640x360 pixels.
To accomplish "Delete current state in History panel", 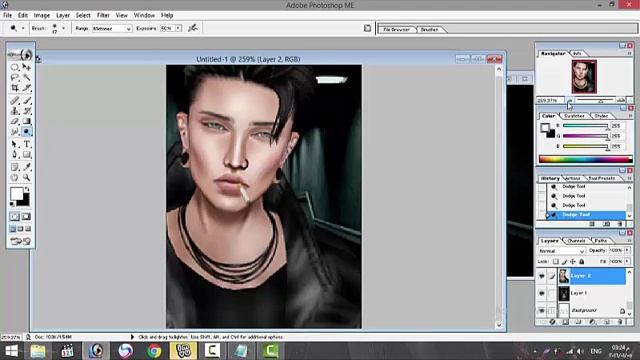I will coord(620,224).
